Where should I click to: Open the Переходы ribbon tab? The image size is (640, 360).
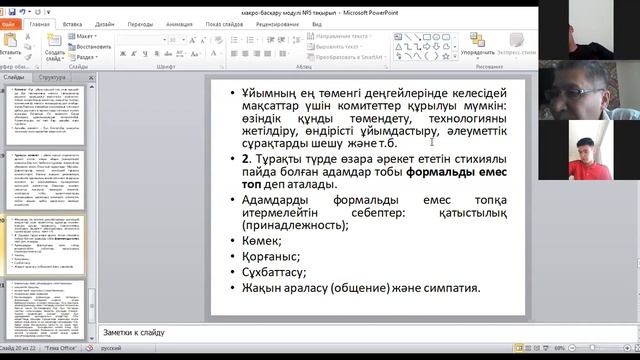point(140,24)
